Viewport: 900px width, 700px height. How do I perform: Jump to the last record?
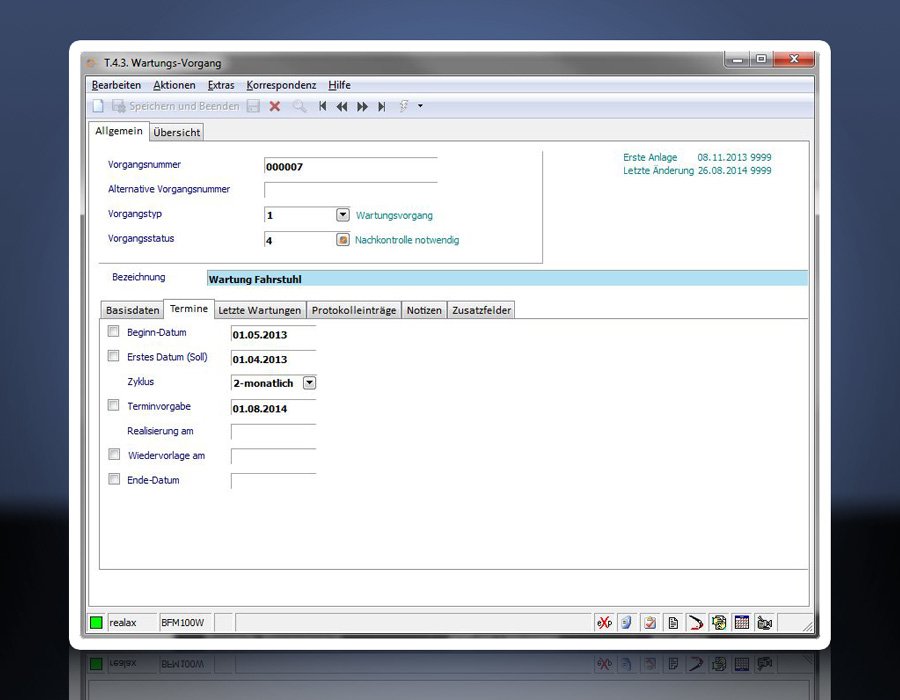pos(382,106)
